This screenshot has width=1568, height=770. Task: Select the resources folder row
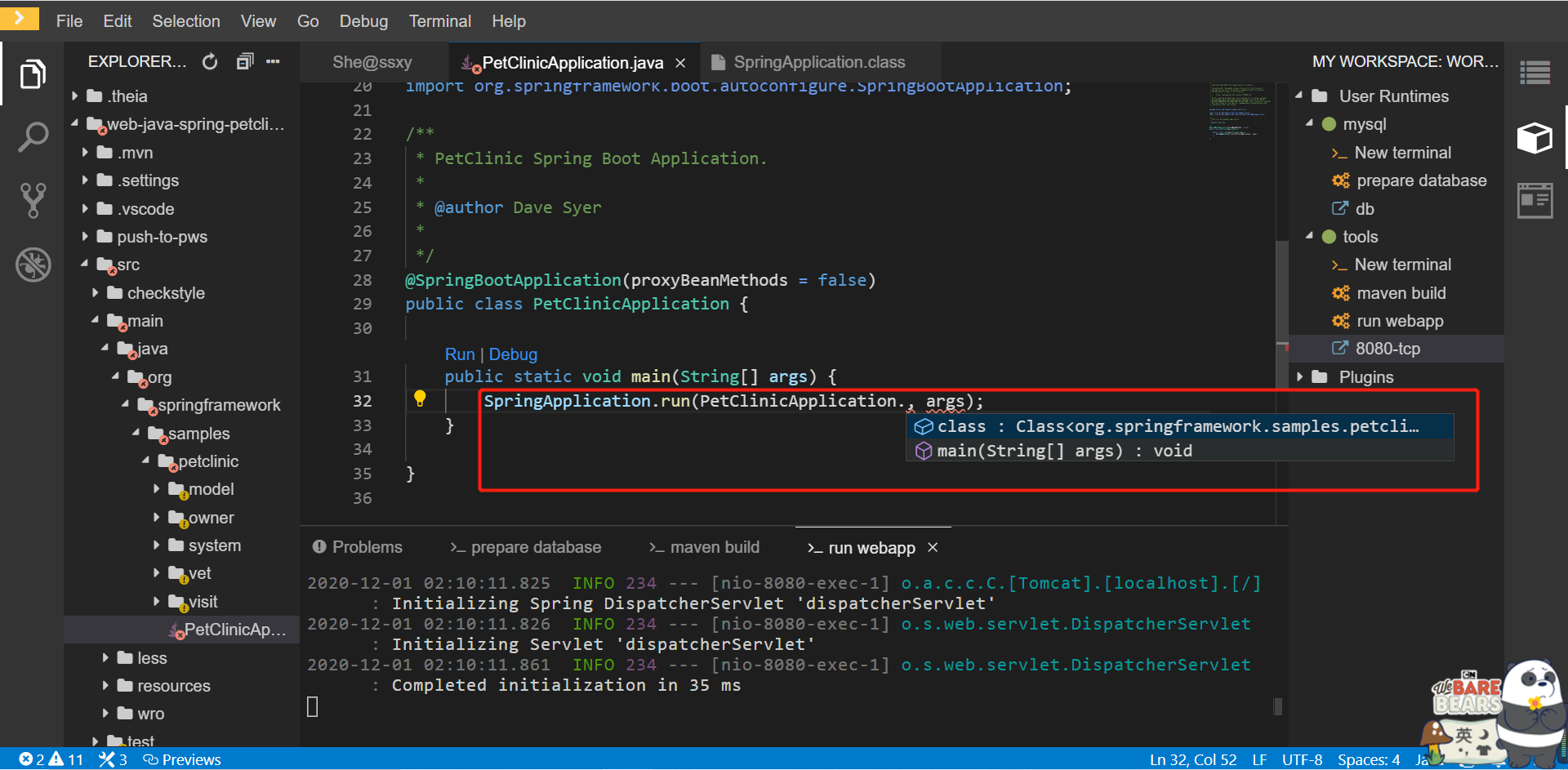click(x=182, y=685)
